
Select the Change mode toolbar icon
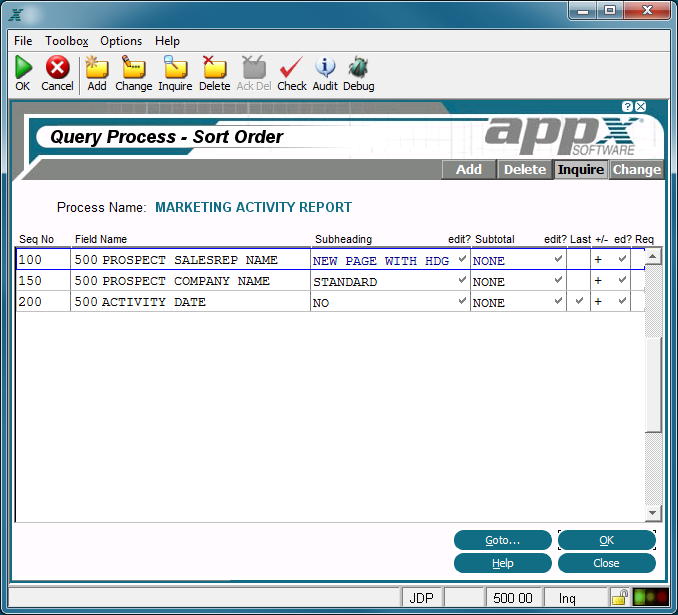tap(133, 67)
